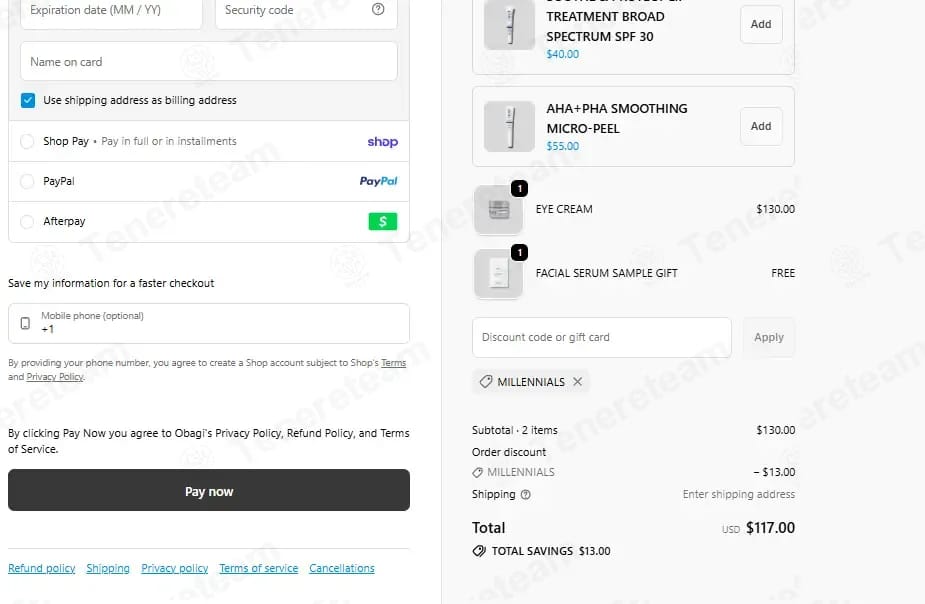925x604 pixels.
Task: Select PayPal payment option
Action: 27,181
